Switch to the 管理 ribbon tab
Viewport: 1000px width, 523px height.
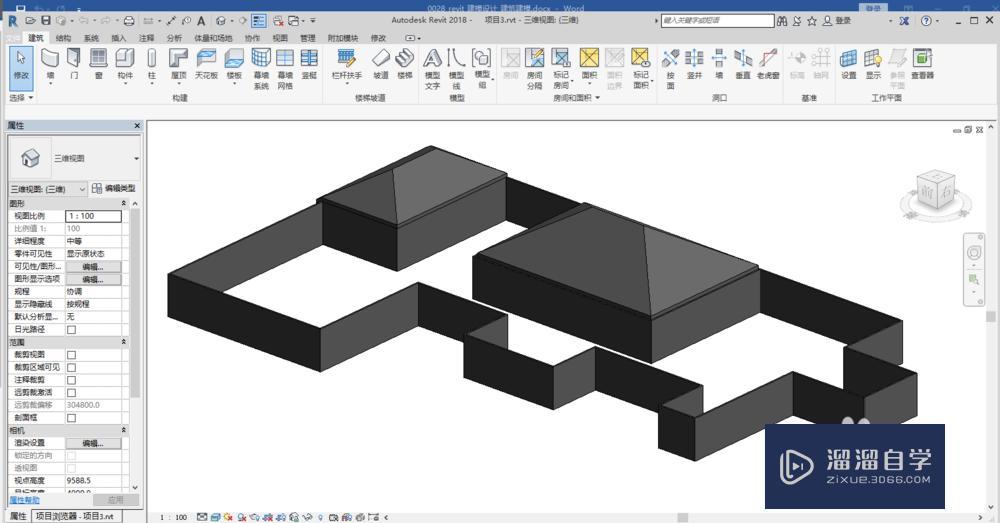pos(307,38)
